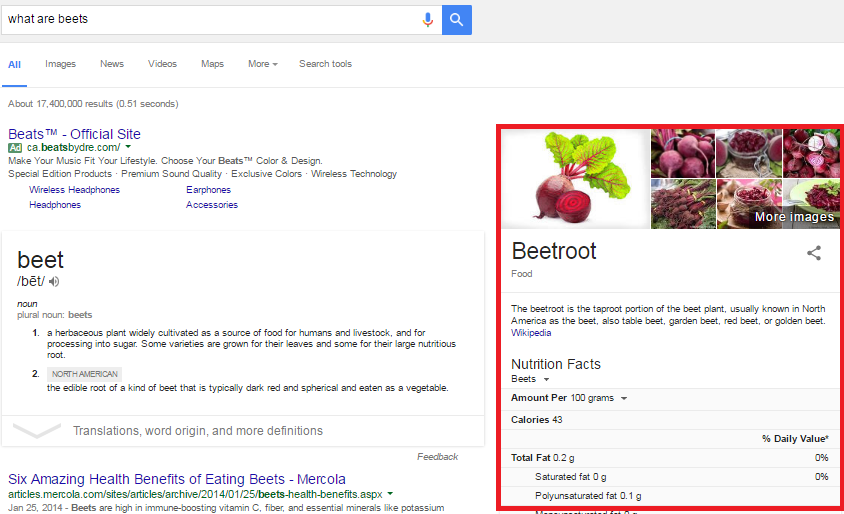Select the All results tab
This screenshot has width=844, height=514.
(x=15, y=65)
